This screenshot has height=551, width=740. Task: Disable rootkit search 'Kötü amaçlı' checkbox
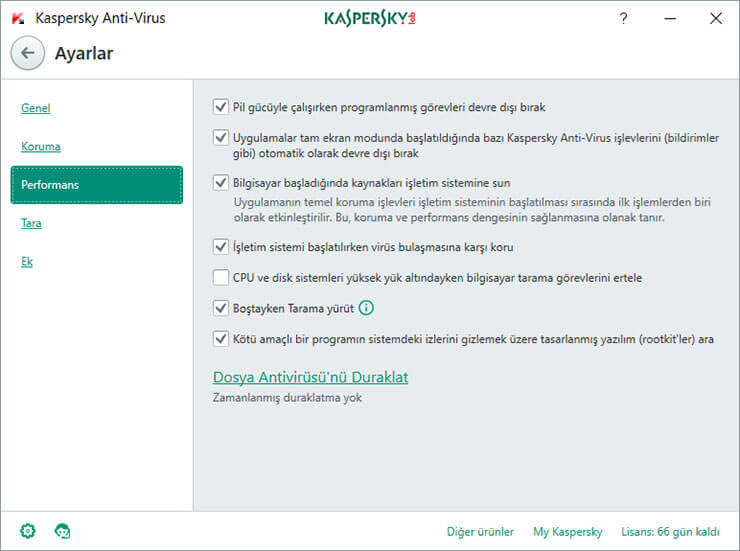pyautogui.click(x=221, y=339)
